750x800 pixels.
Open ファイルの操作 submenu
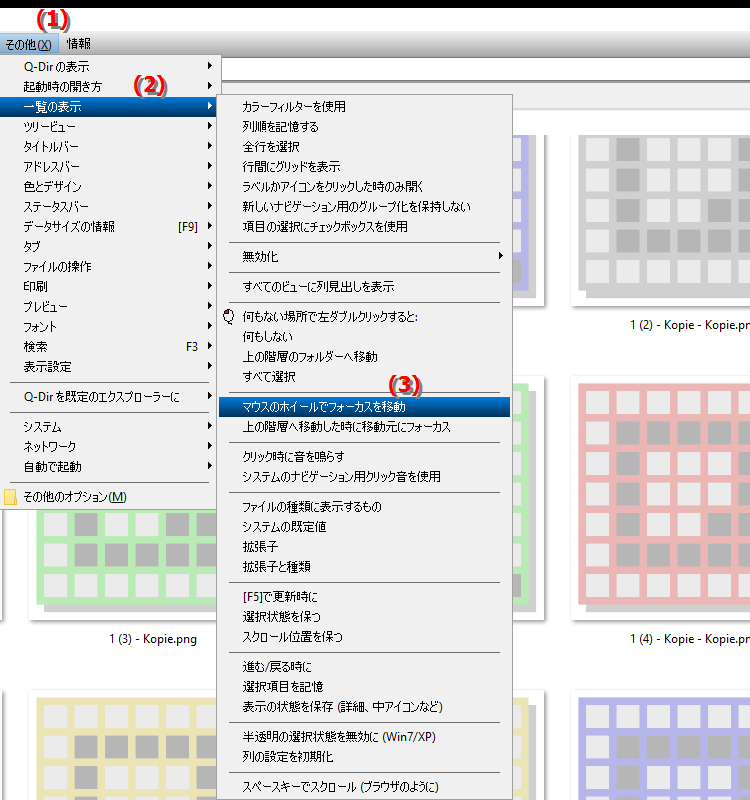(x=110, y=266)
